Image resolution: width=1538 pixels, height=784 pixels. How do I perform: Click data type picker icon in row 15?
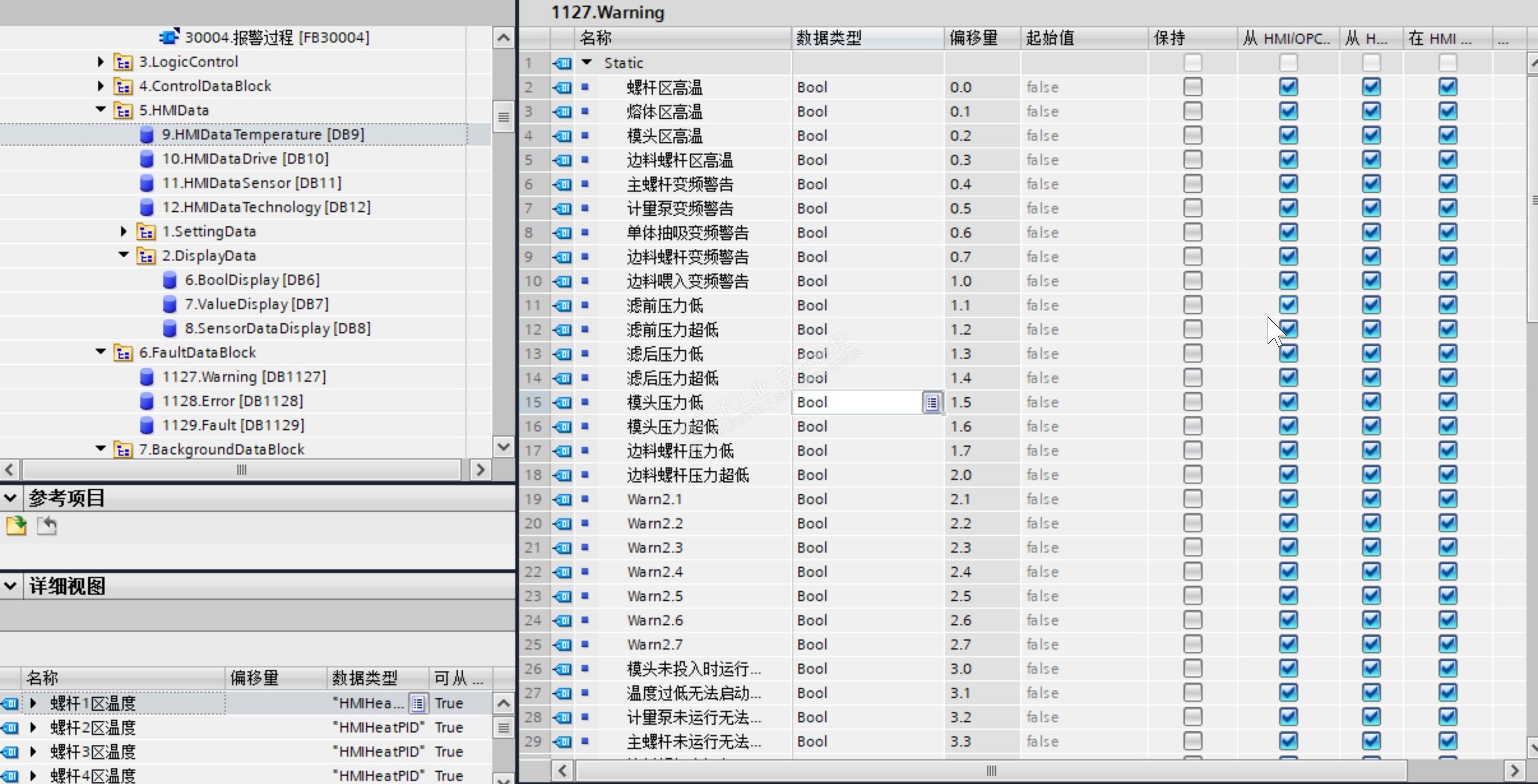(932, 402)
